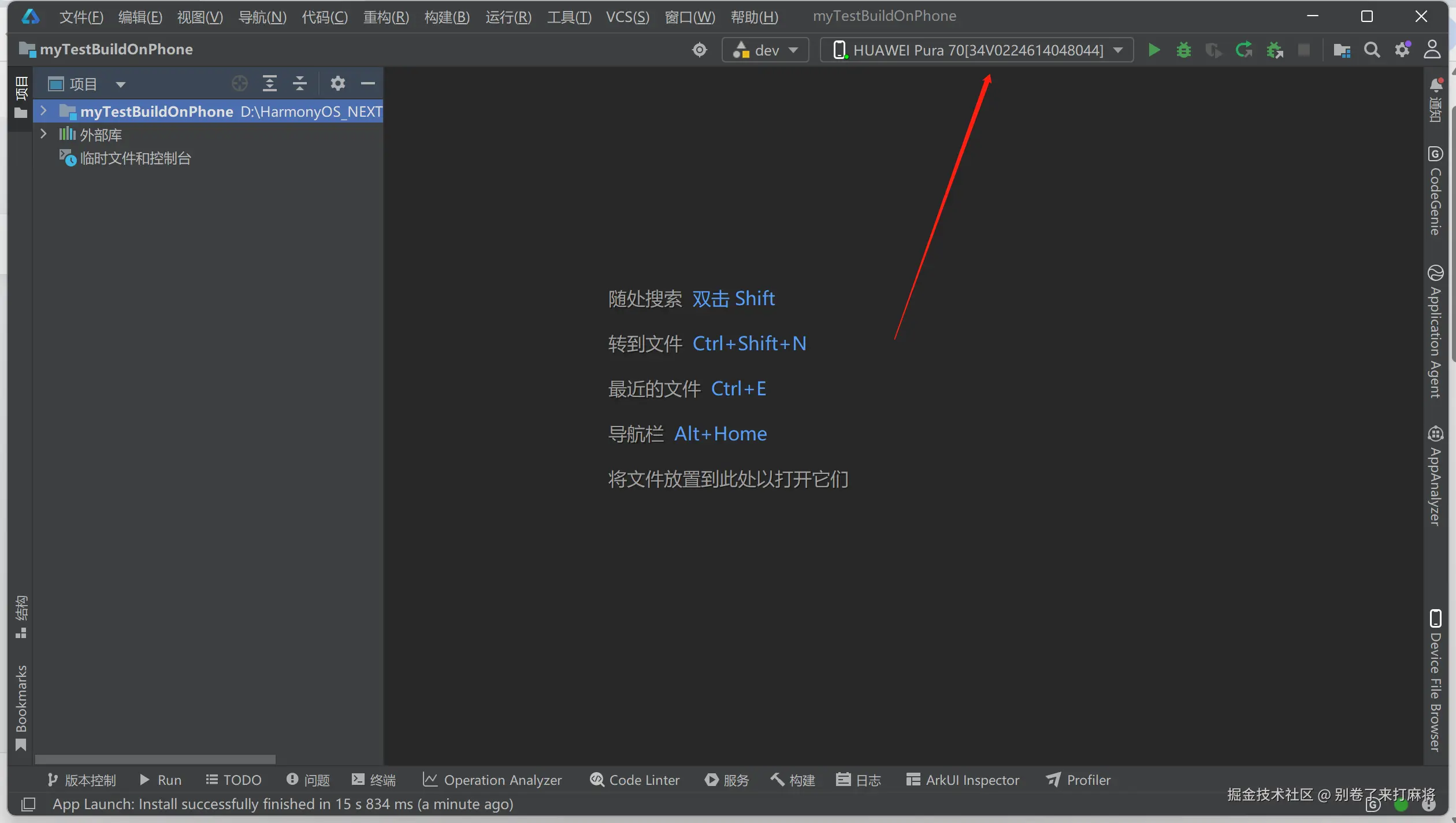
Task: Click the project panel horizontal scrollbar
Action: 155,759
